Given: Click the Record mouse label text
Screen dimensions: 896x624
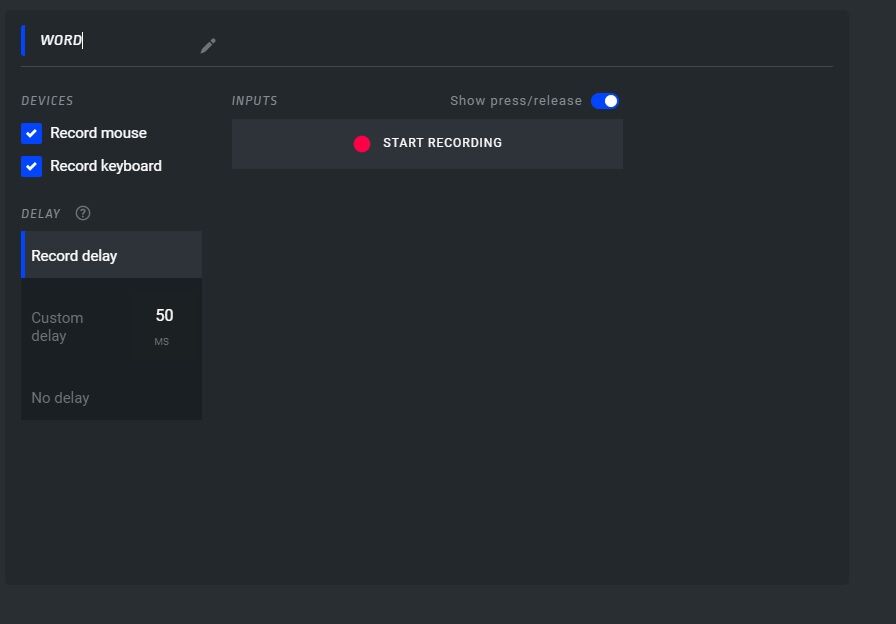Looking at the screenshot, I should tap(98, 133).
